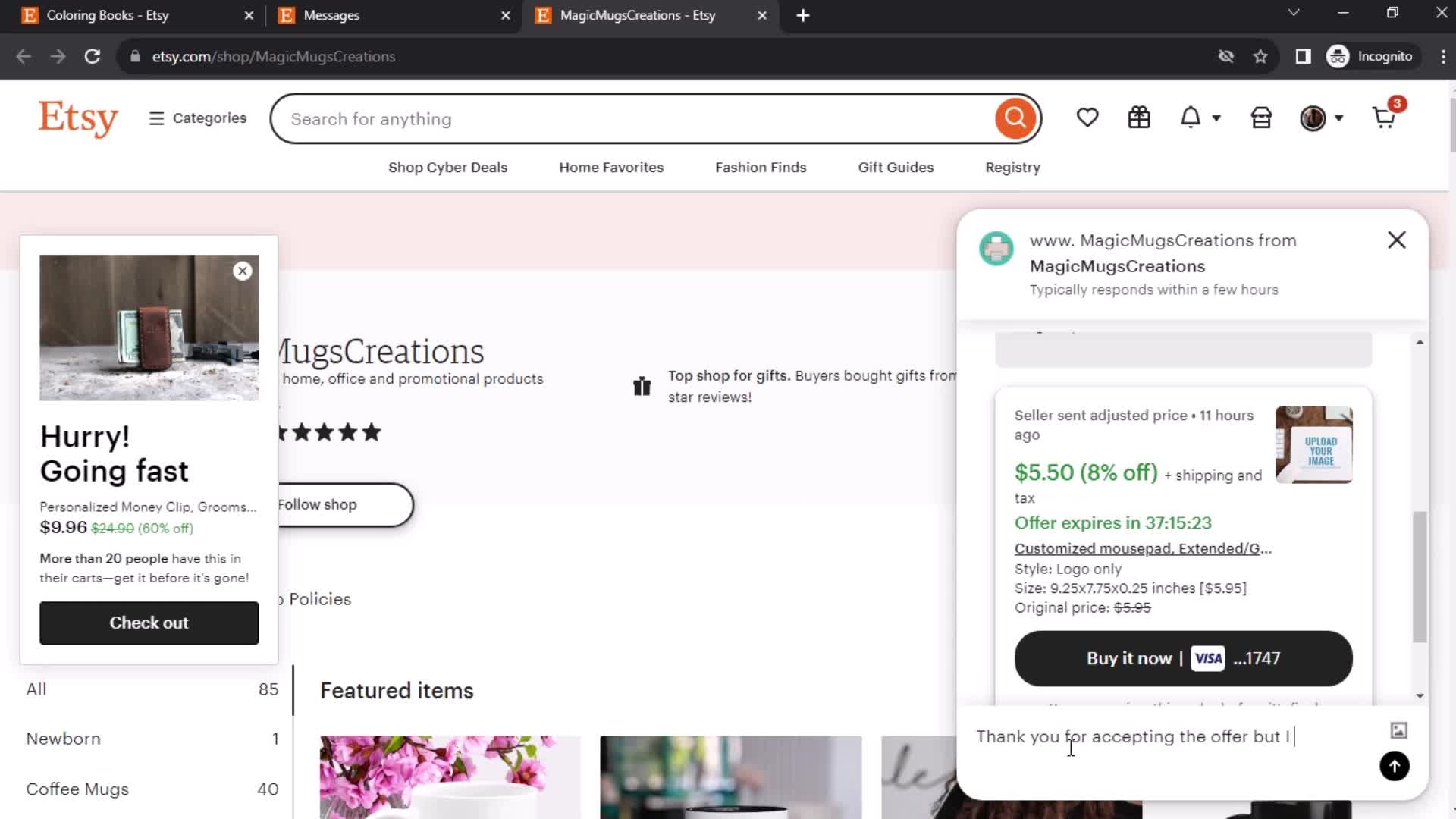Click the Upload Your Image mousepad thumbnail
The height and width of the screenshot is (819, 1456).
[x=1313, y=445]
